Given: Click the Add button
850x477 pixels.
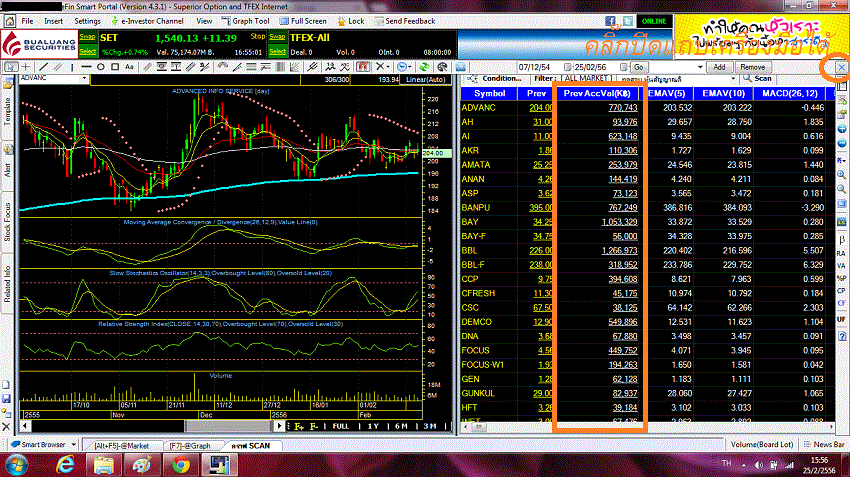Looking at the screenshot, I should (x=719, y=67).
